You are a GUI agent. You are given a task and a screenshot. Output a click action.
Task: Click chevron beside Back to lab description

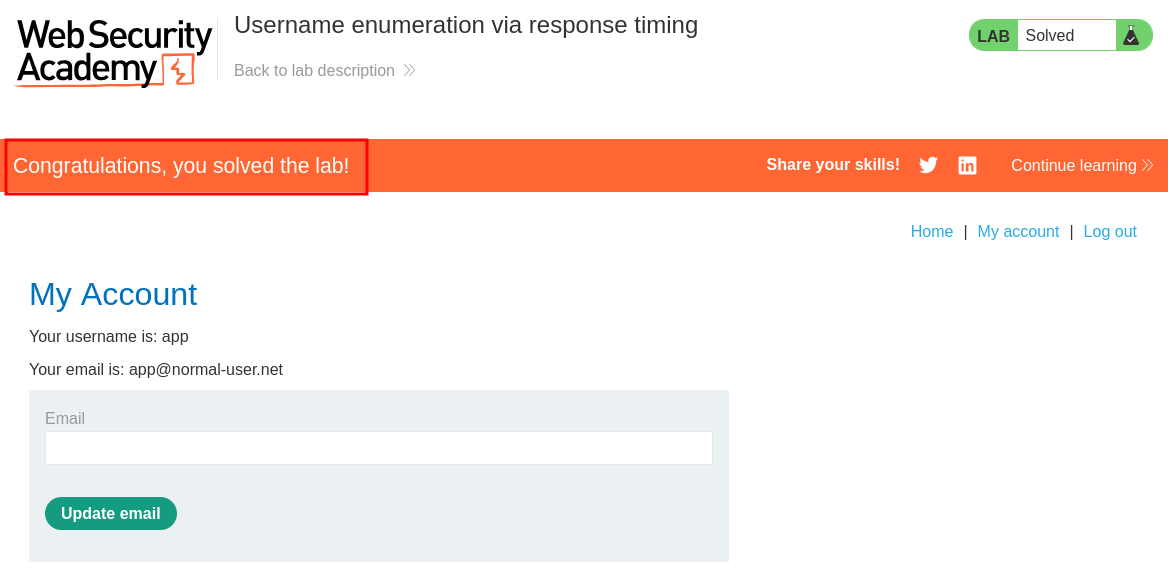click(409, 71)
